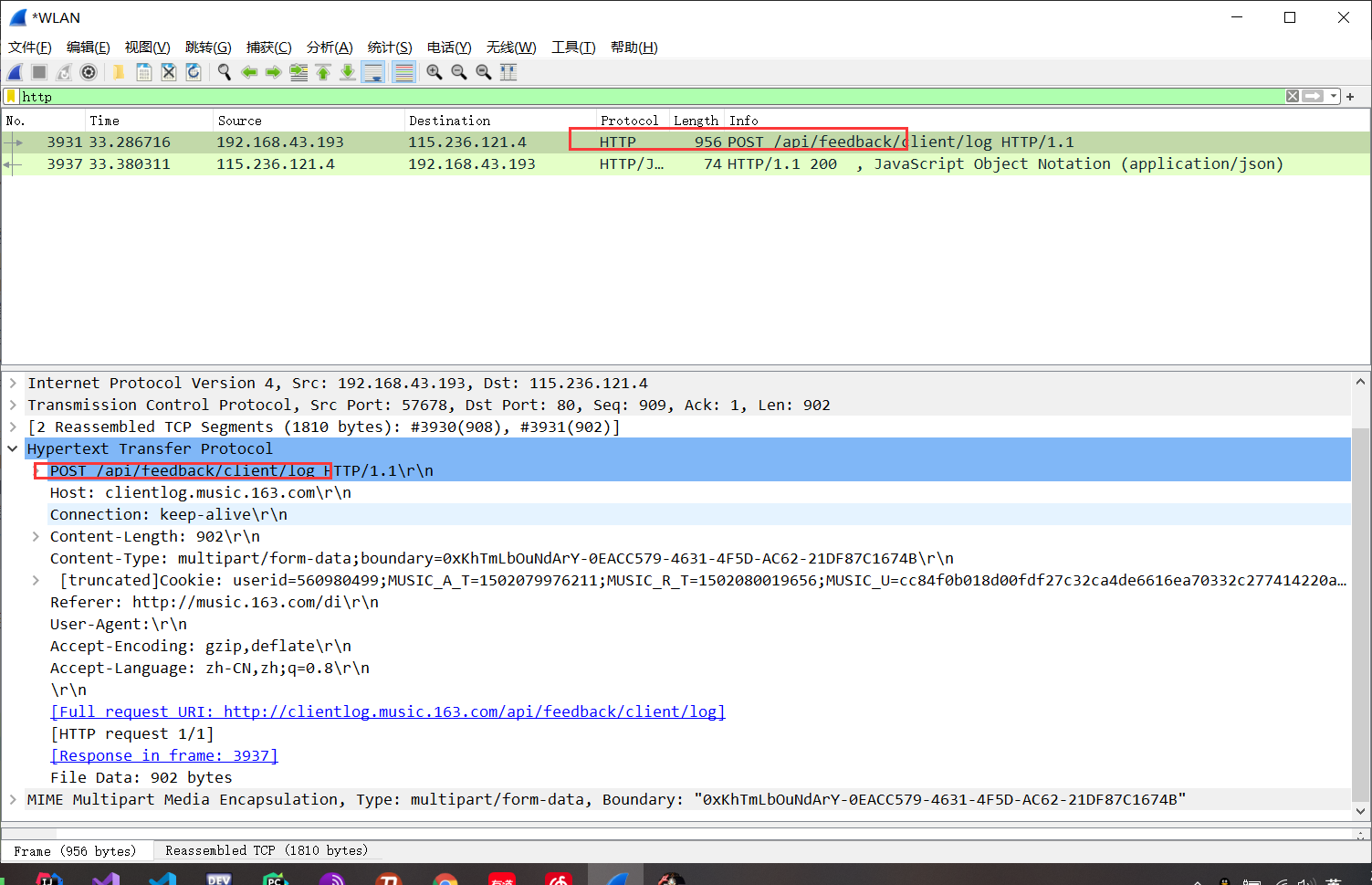The width and height of the screenshot is (1372, 885).
Task: Open capture options gear icon
Action: point(89,72)
